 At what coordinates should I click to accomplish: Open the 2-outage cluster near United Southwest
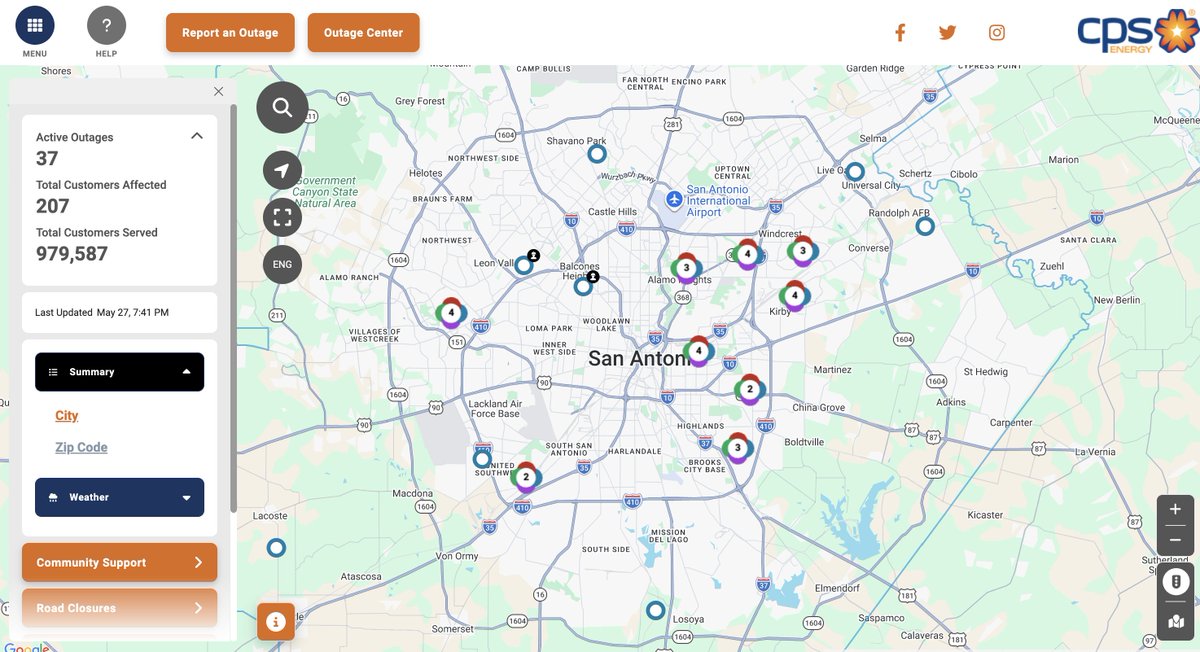[x=526, y=477]
